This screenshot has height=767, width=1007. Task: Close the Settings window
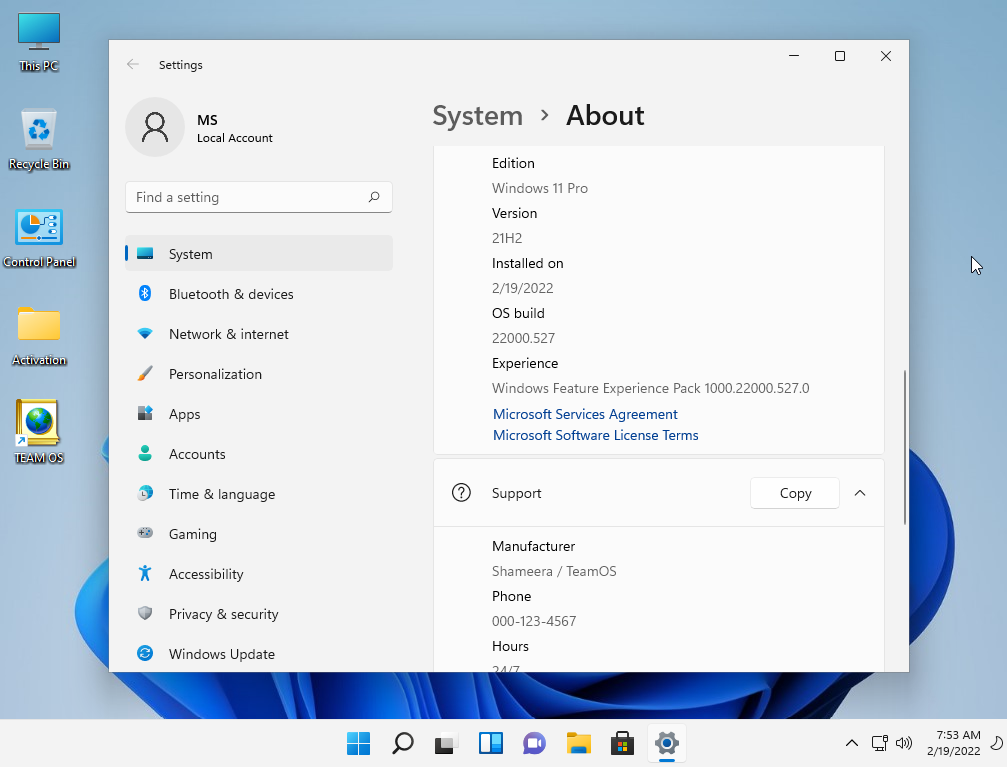[x=886, y=56]
